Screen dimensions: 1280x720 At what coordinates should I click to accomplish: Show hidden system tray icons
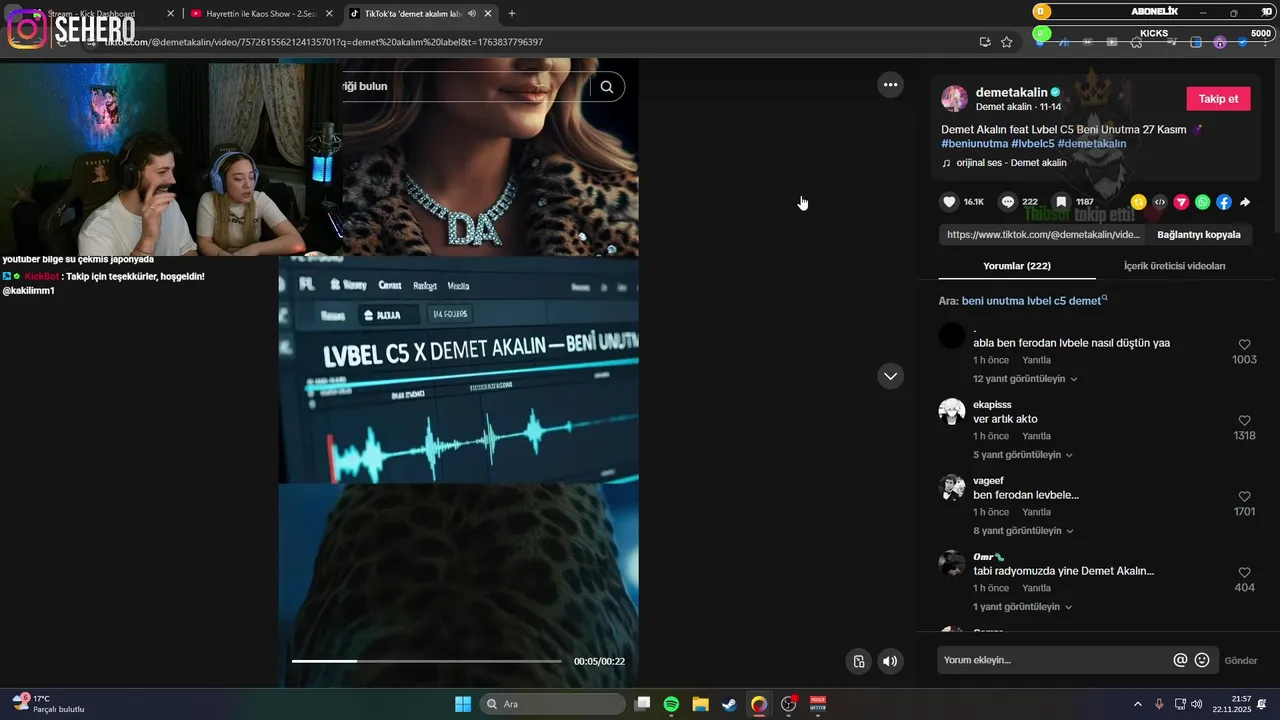click(1137, 704)
